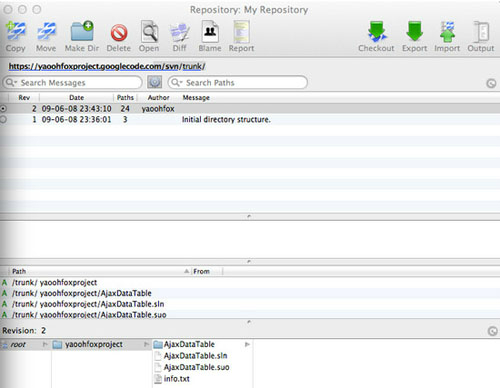
Task: Run Blame from the toolbar
Action: tap(210, 32)
